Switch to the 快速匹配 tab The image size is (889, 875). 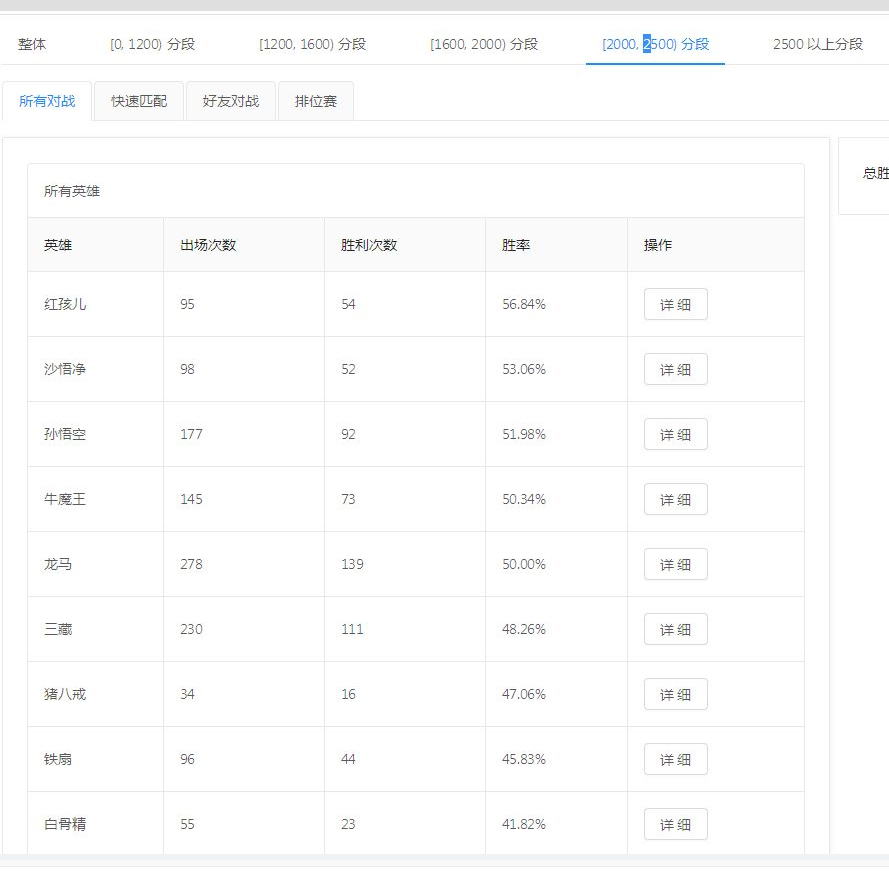pos(139,101)
